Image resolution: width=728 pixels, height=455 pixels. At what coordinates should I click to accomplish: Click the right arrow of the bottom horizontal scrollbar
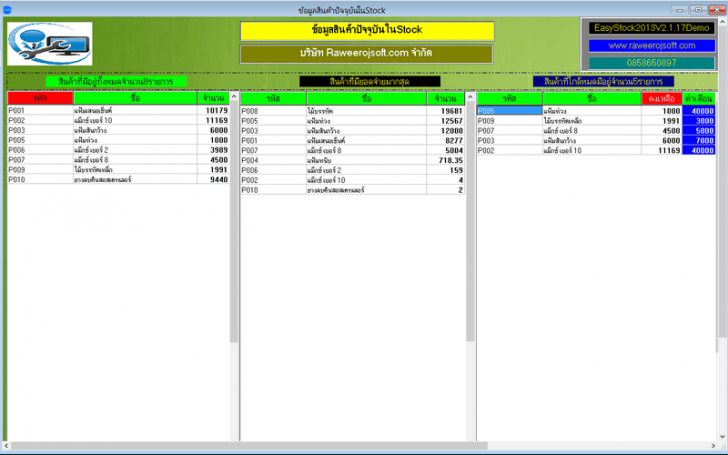point(714,446)
